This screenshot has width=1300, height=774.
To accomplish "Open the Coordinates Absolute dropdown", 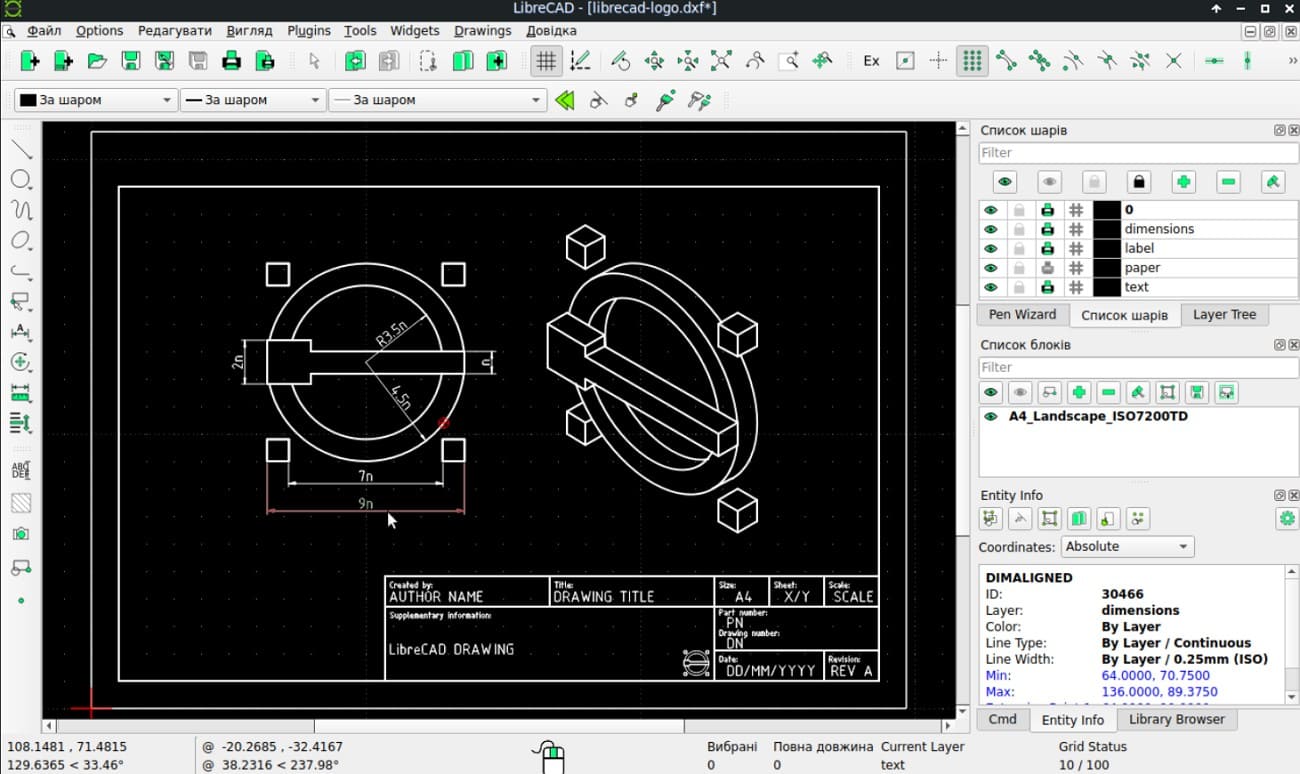I will coord(1126,546).
